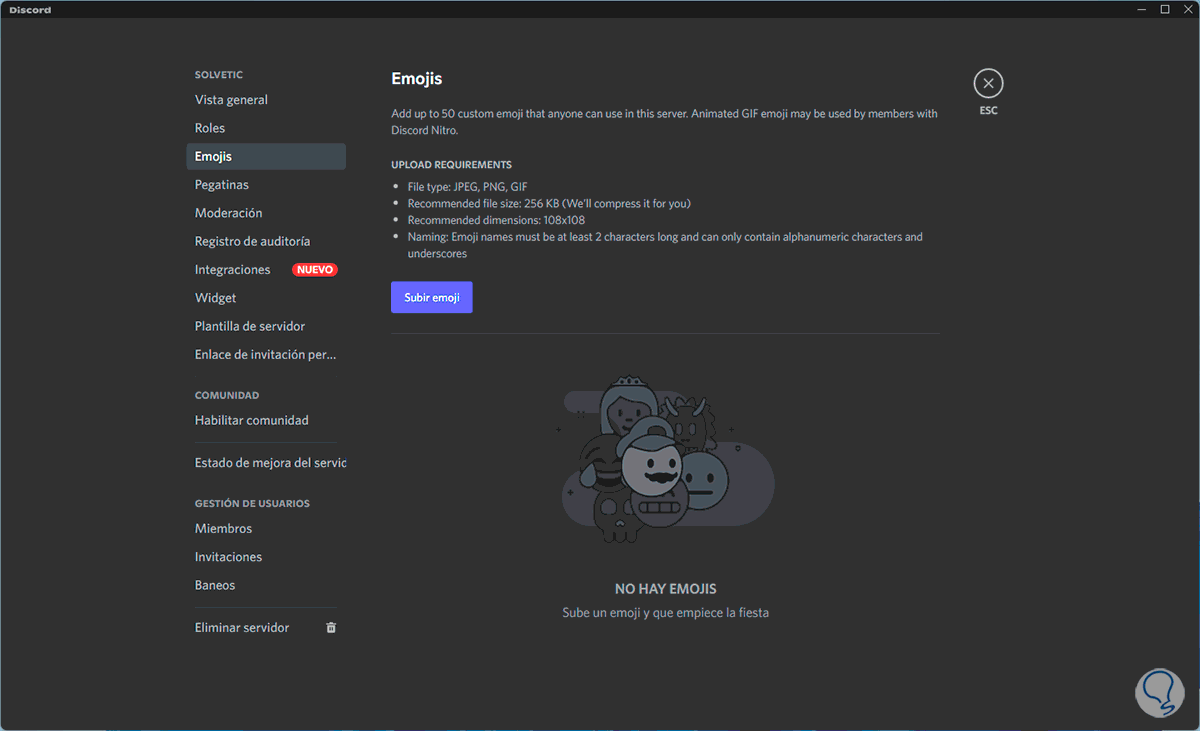Click the SOLVETIC server name header
The width and height of the screenshot is (1200, 731).
click(x=219, y=75)
